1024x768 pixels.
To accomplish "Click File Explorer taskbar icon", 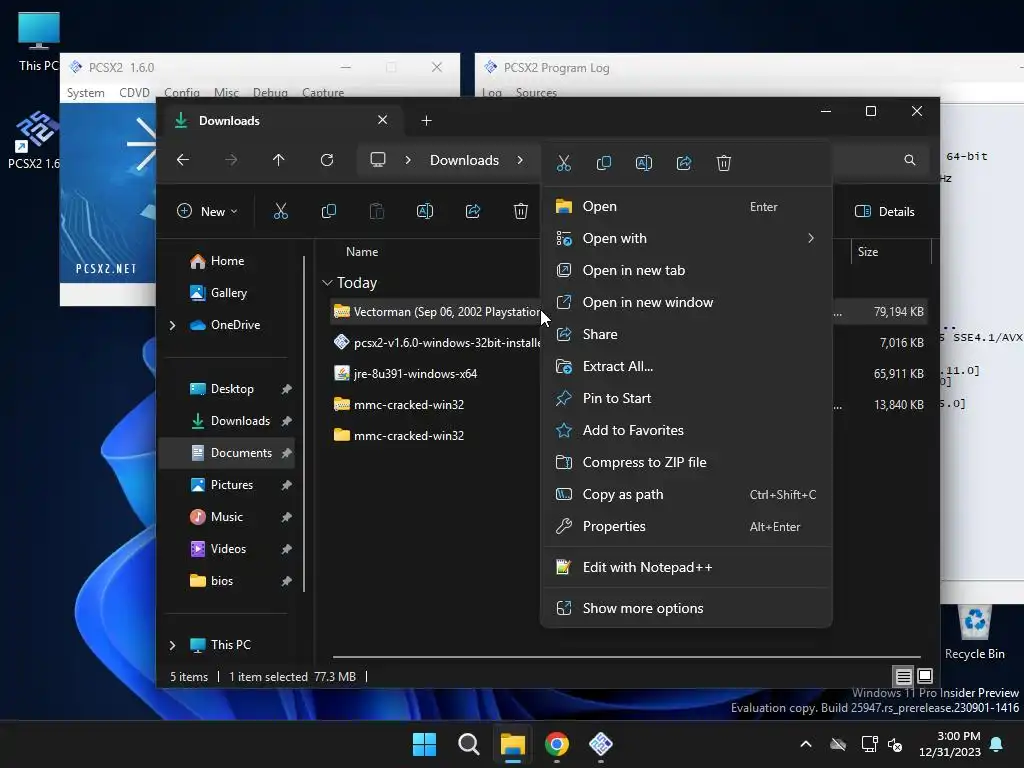I will (x=513, y=744).
